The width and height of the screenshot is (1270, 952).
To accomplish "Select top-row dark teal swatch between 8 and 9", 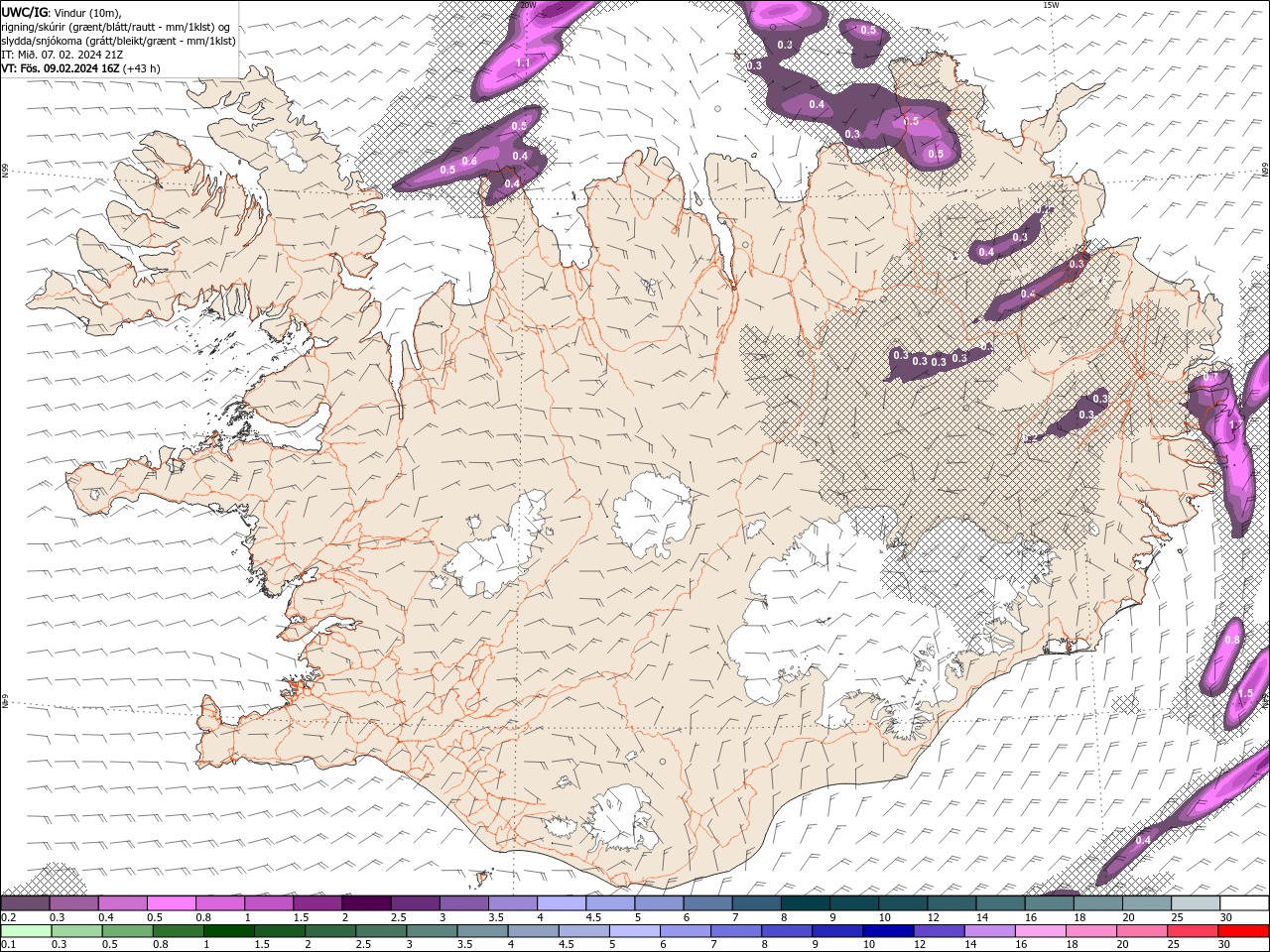I will (x=805, y=903).
